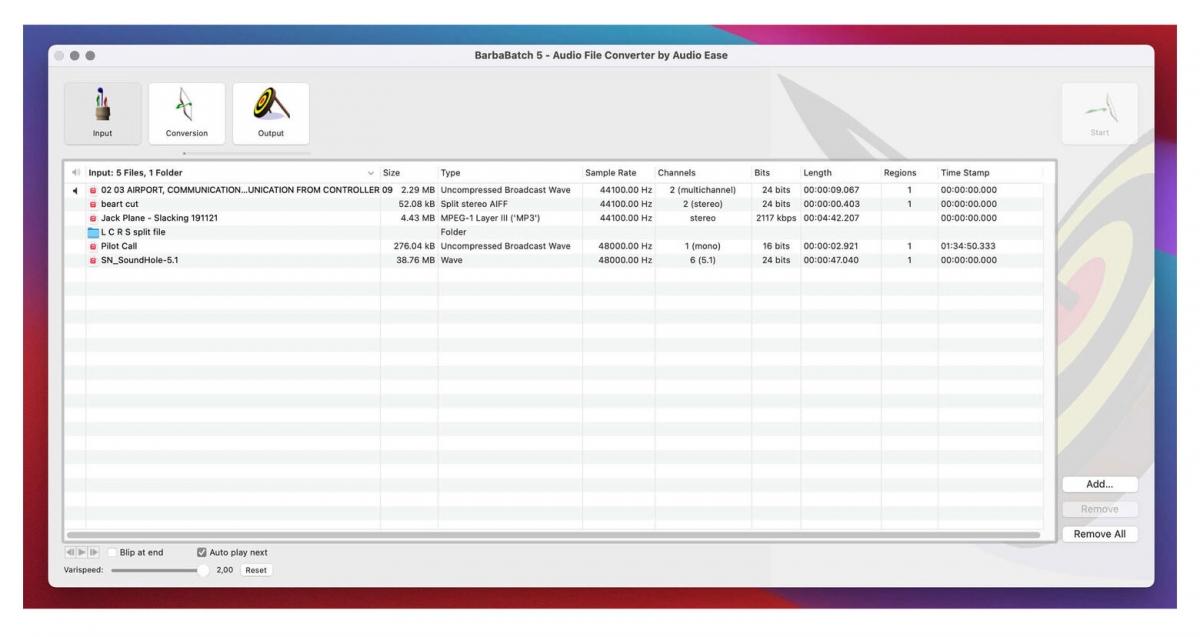Click the Varispeed slider knob
This screenshot has height=637, width=1200.
[204, 570]
